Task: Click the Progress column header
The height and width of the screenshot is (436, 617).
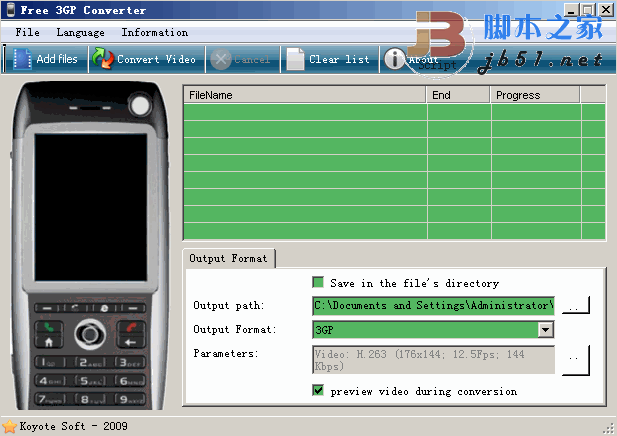Action: tap(535, 95)
